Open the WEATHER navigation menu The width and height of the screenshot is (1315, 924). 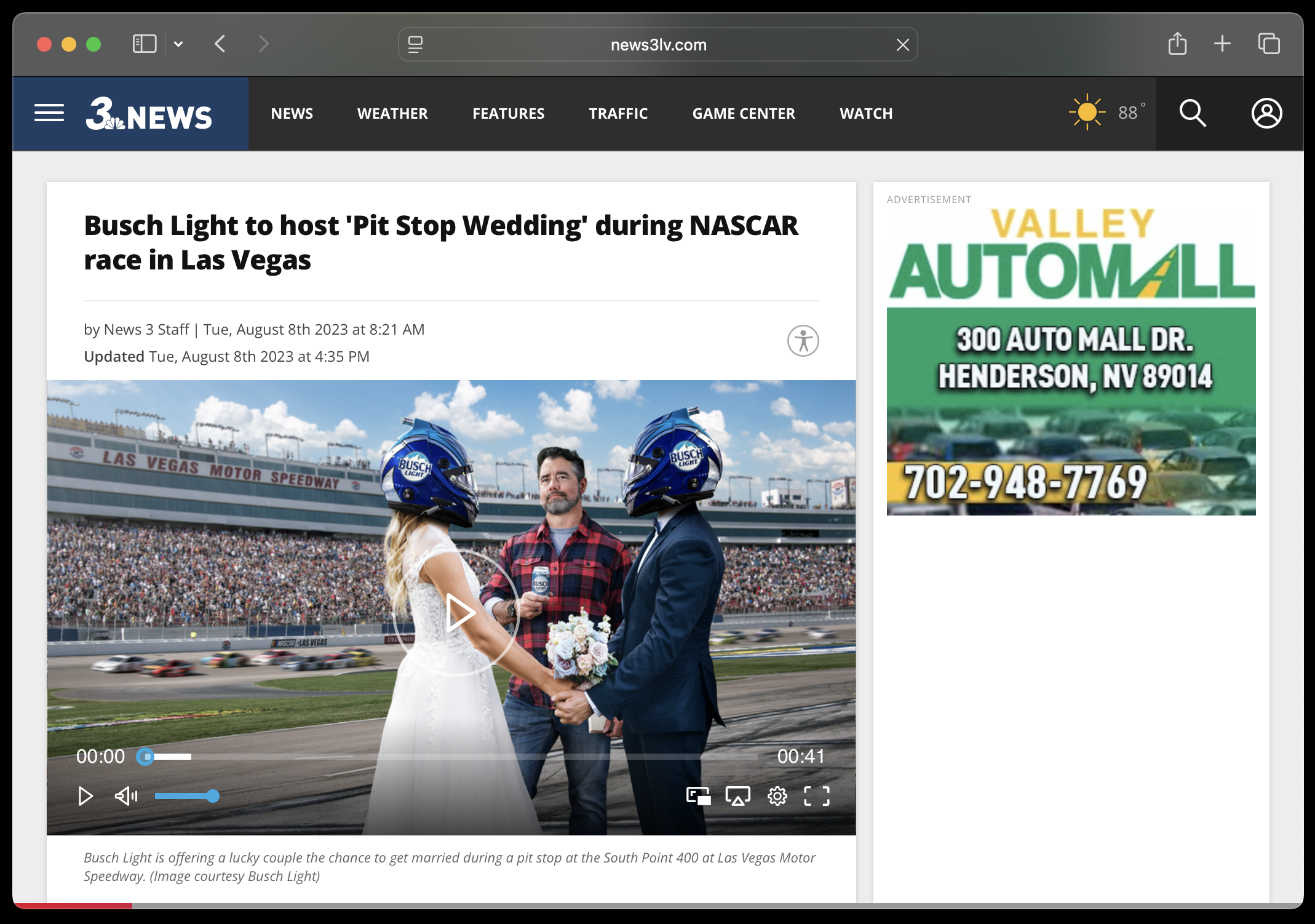(x=392, y=114)
